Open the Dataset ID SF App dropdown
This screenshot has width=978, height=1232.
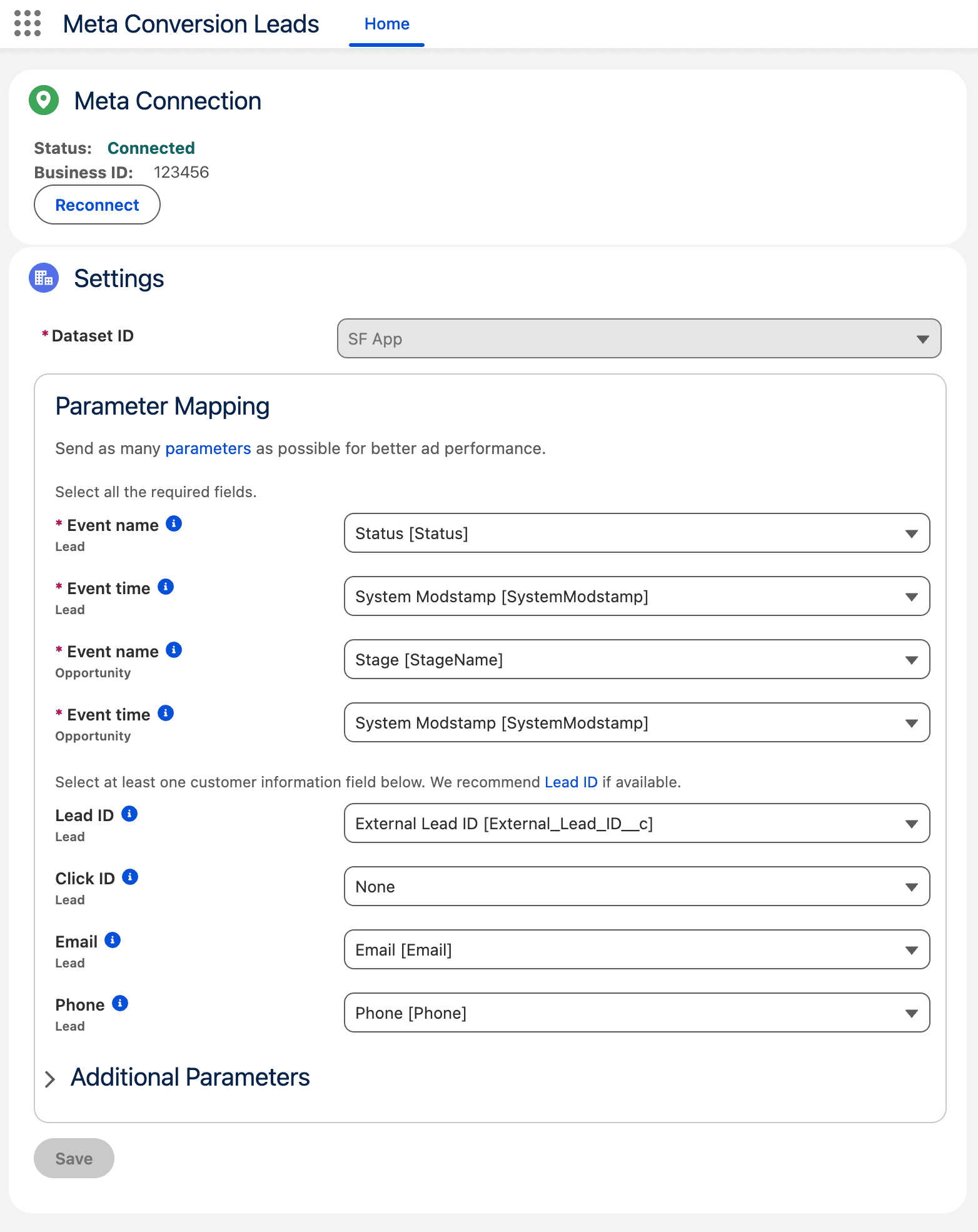[639, 338]
